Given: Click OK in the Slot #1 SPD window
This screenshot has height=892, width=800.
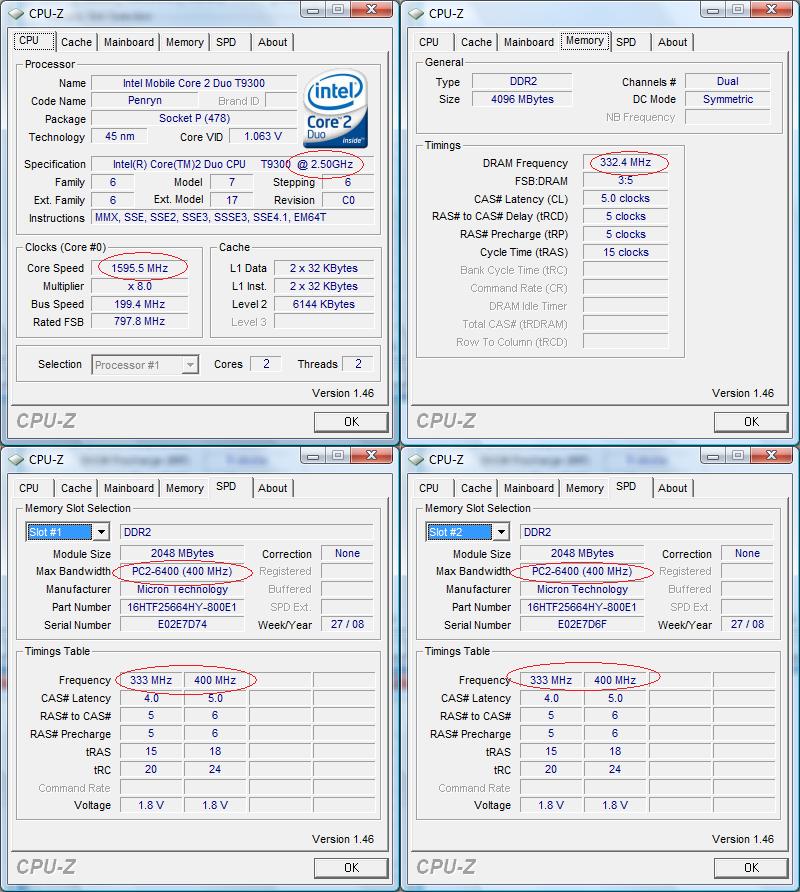Looking at the screenshot, I should coord(351,868).
